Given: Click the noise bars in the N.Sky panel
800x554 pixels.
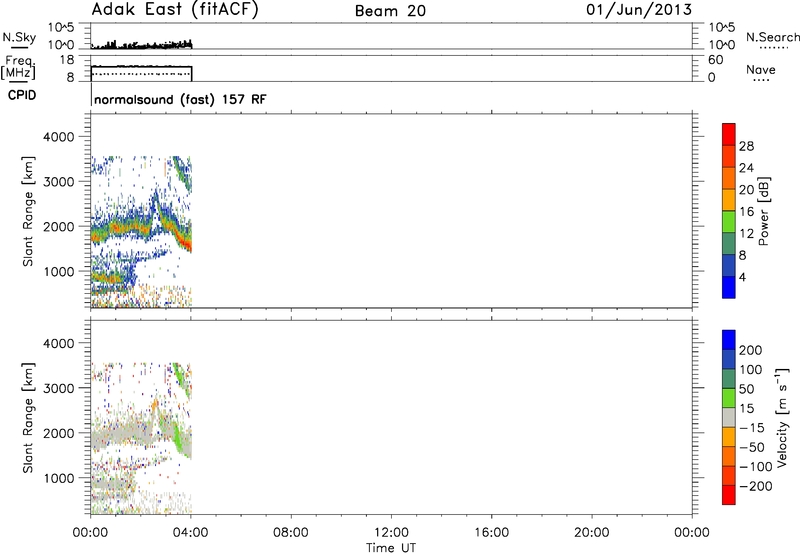Looking at the screenshot, I should (141, 45).
